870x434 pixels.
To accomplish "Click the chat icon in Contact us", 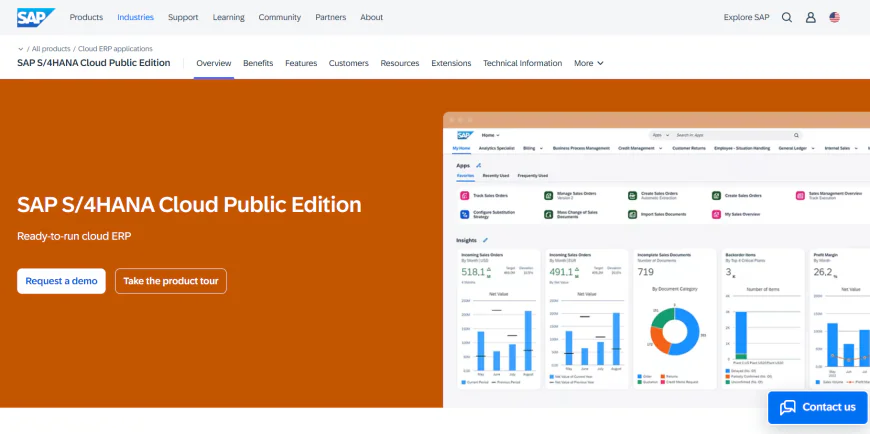I will pyautogui.click(x=787, y=407).
